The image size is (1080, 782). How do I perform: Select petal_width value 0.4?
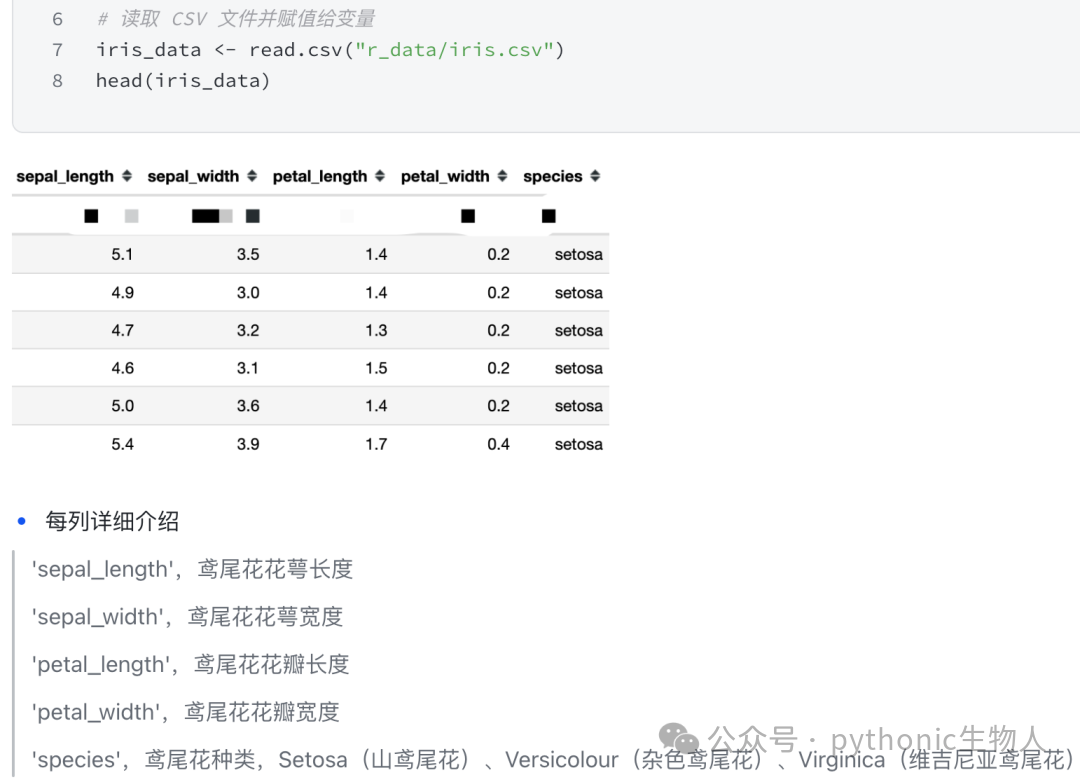[498, 444]
